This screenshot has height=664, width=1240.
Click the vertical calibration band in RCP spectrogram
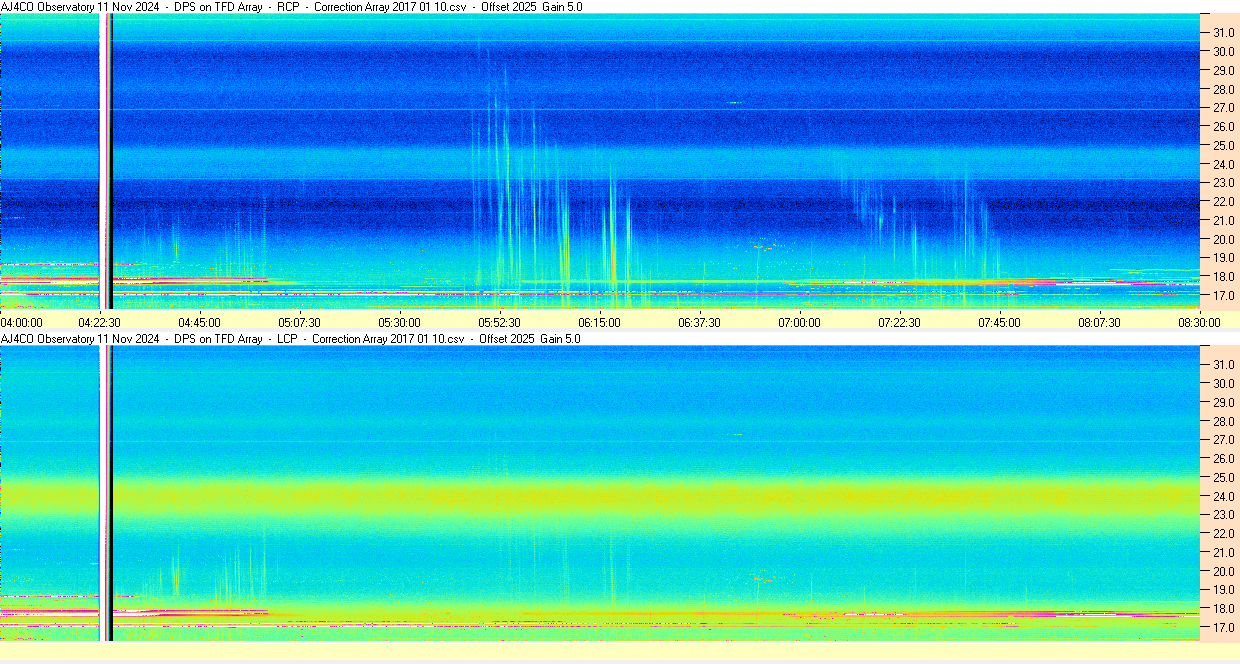pos(106,161)
